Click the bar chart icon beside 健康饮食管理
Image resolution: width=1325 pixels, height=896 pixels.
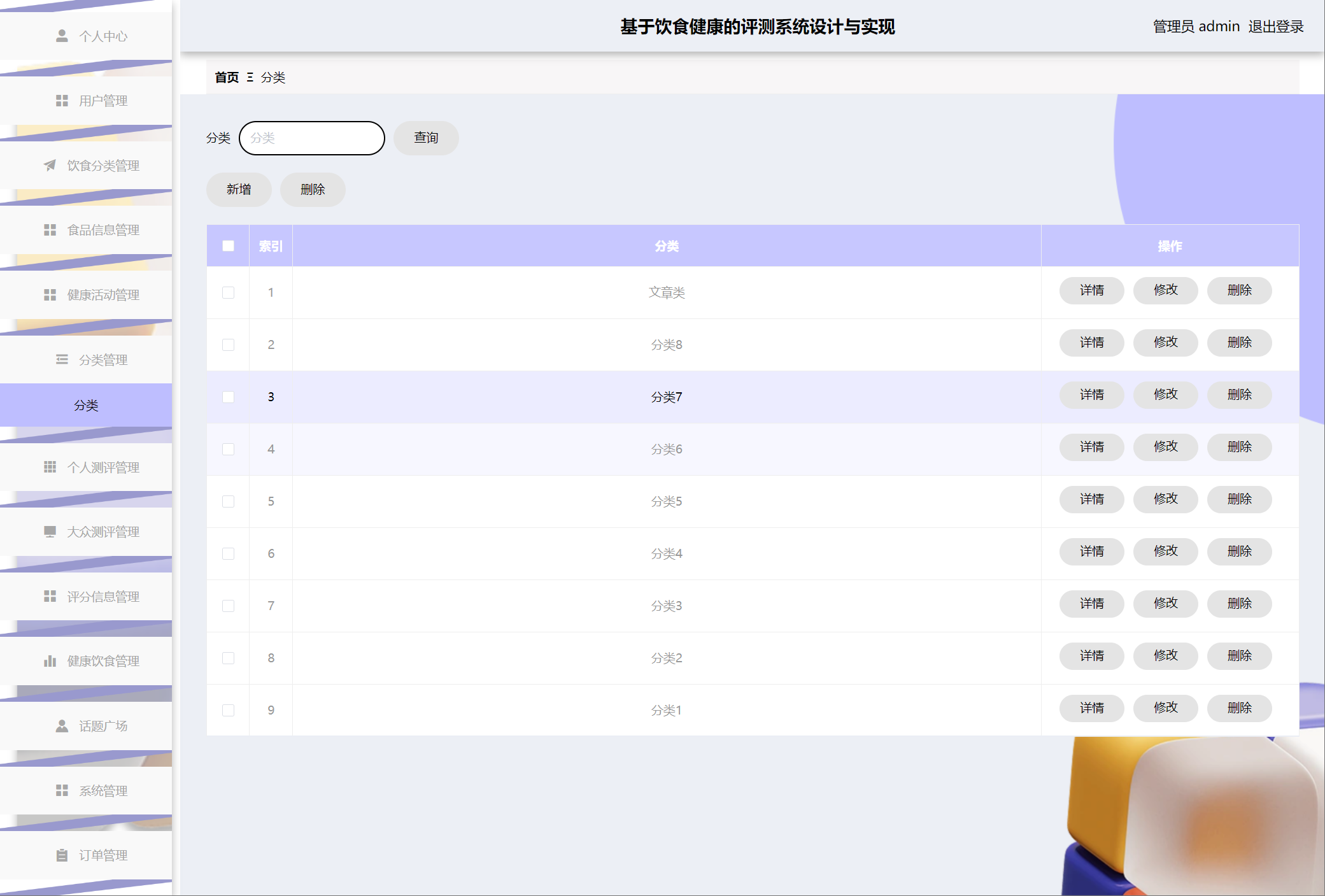pyautogui.click(x=50, y=661)
